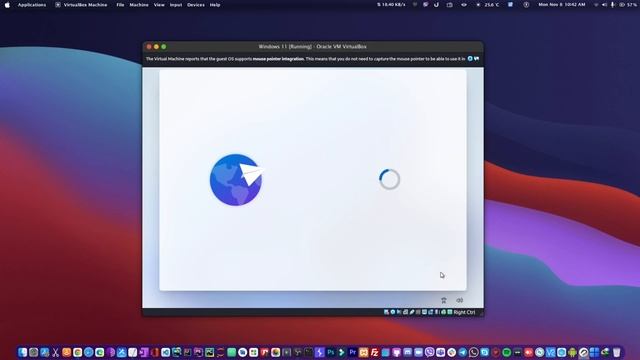Open optical drive indicator in VirtualBox status bar
The image size is (640, 360).
click(x=393, y=312)
